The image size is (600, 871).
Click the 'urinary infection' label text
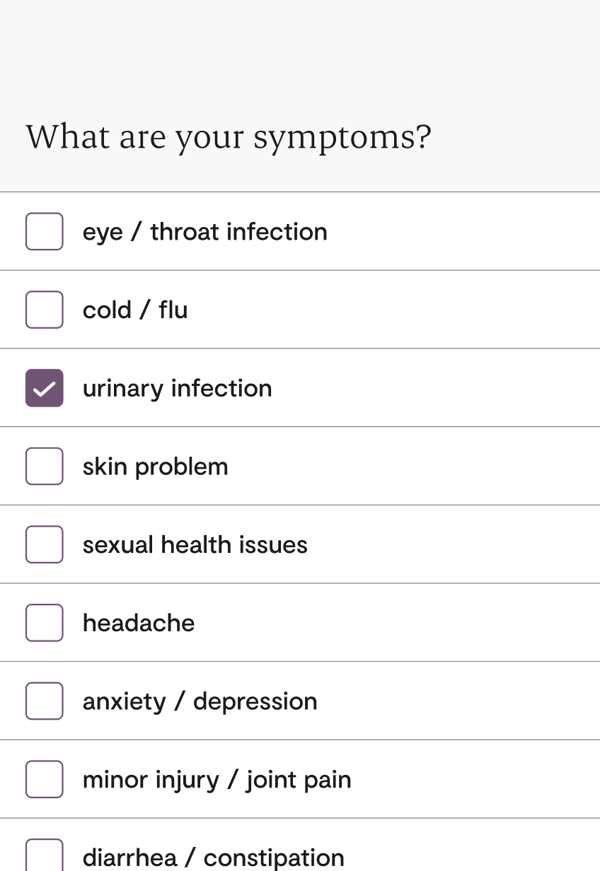tap(177, 388)
